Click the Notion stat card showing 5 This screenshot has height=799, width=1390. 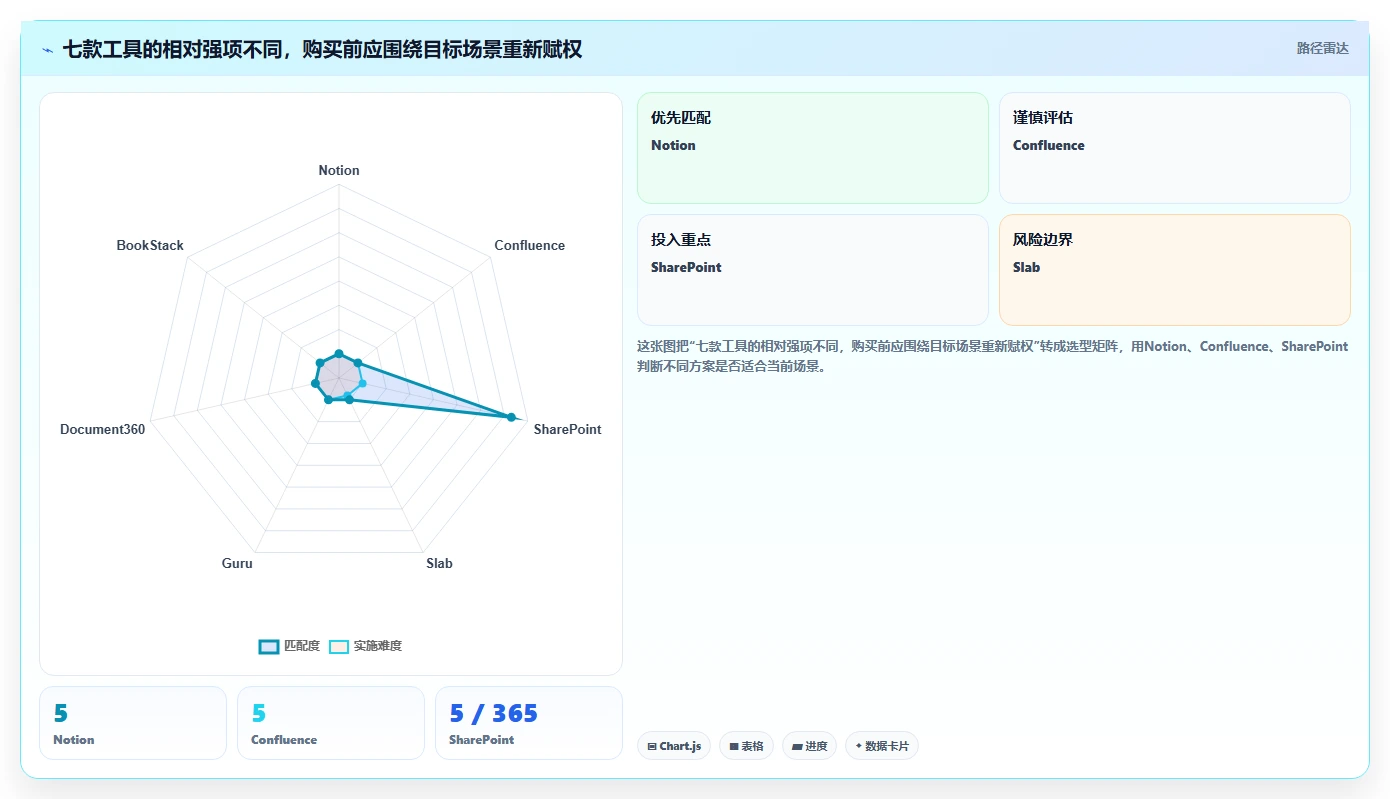click(x=133, y=723)
